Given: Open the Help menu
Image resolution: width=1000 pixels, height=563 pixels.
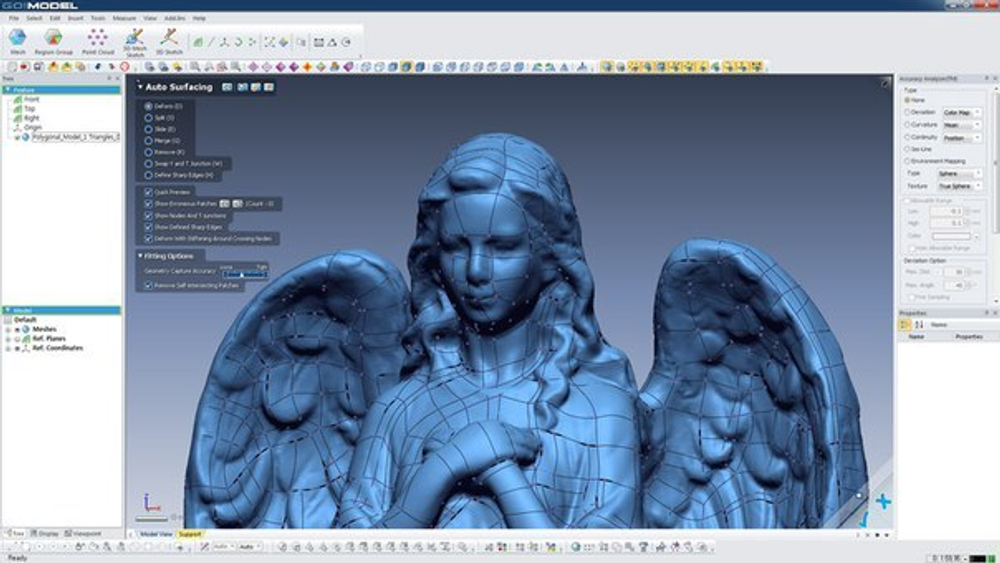Looking at the screenshot, I should [200, 18].
